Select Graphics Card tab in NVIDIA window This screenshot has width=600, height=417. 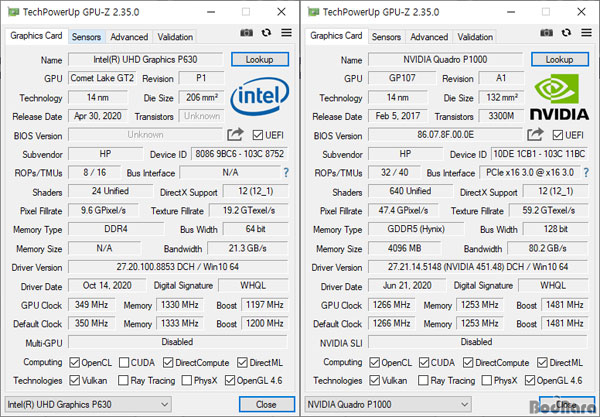point(336,36)
